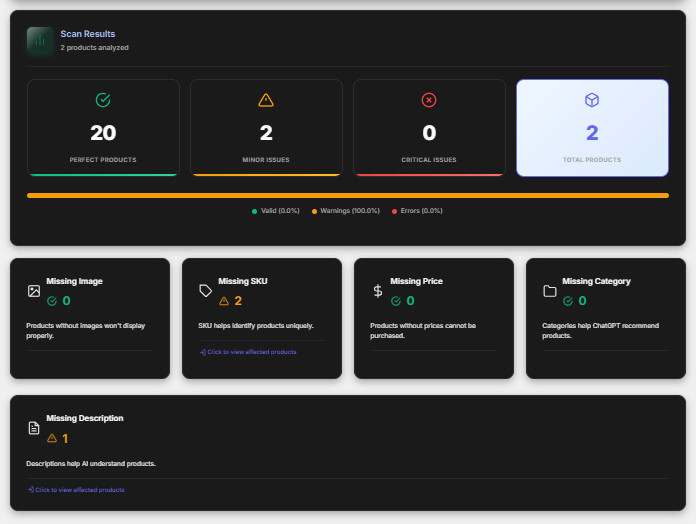This screenshot has width=696, height=524.
Task: Click the green check beside Missing Image count
Action: point(52,301)
